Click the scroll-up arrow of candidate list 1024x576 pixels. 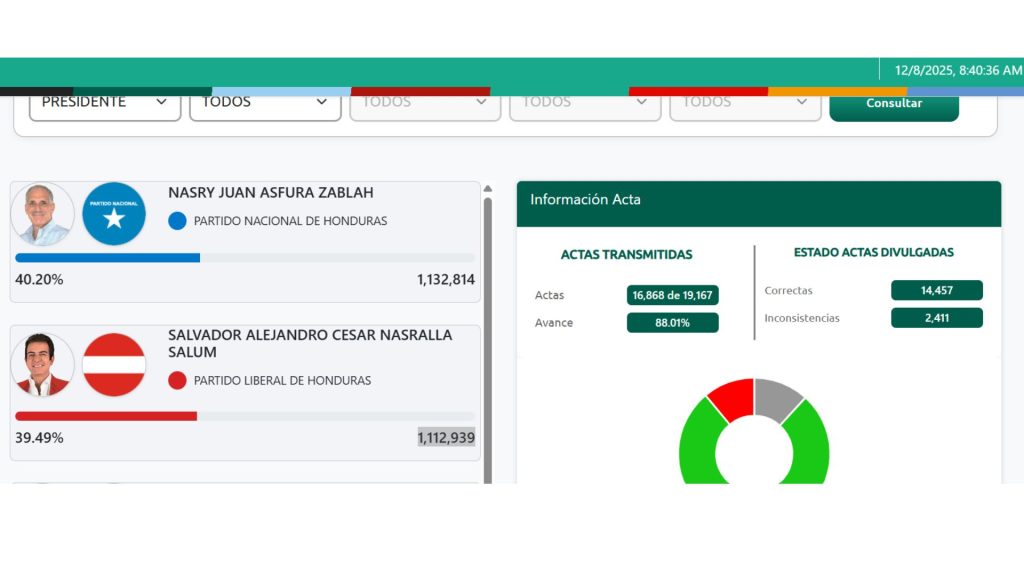[488, 188]
